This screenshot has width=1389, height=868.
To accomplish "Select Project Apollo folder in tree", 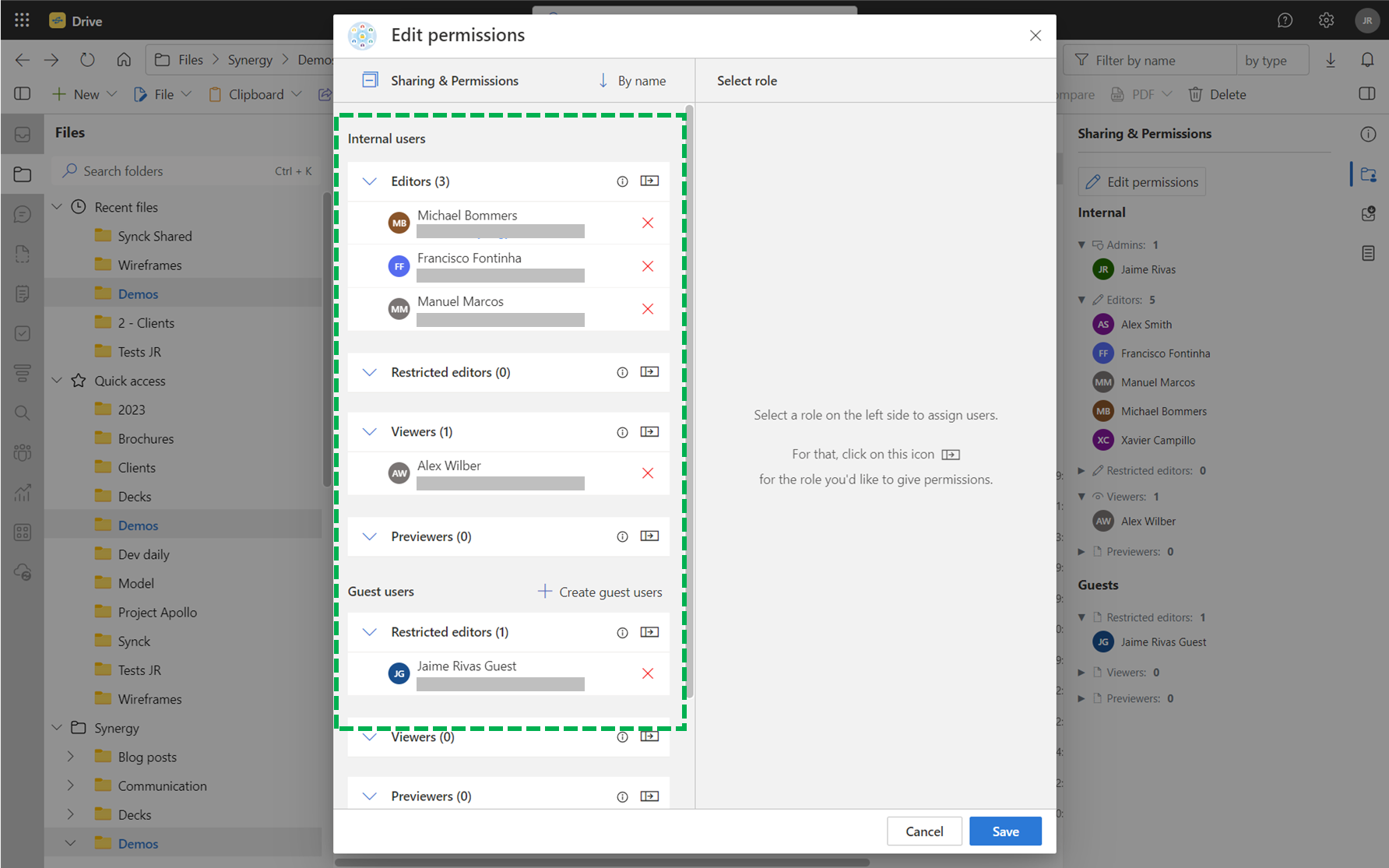I will pyautogui.click(x=157, y=612).
